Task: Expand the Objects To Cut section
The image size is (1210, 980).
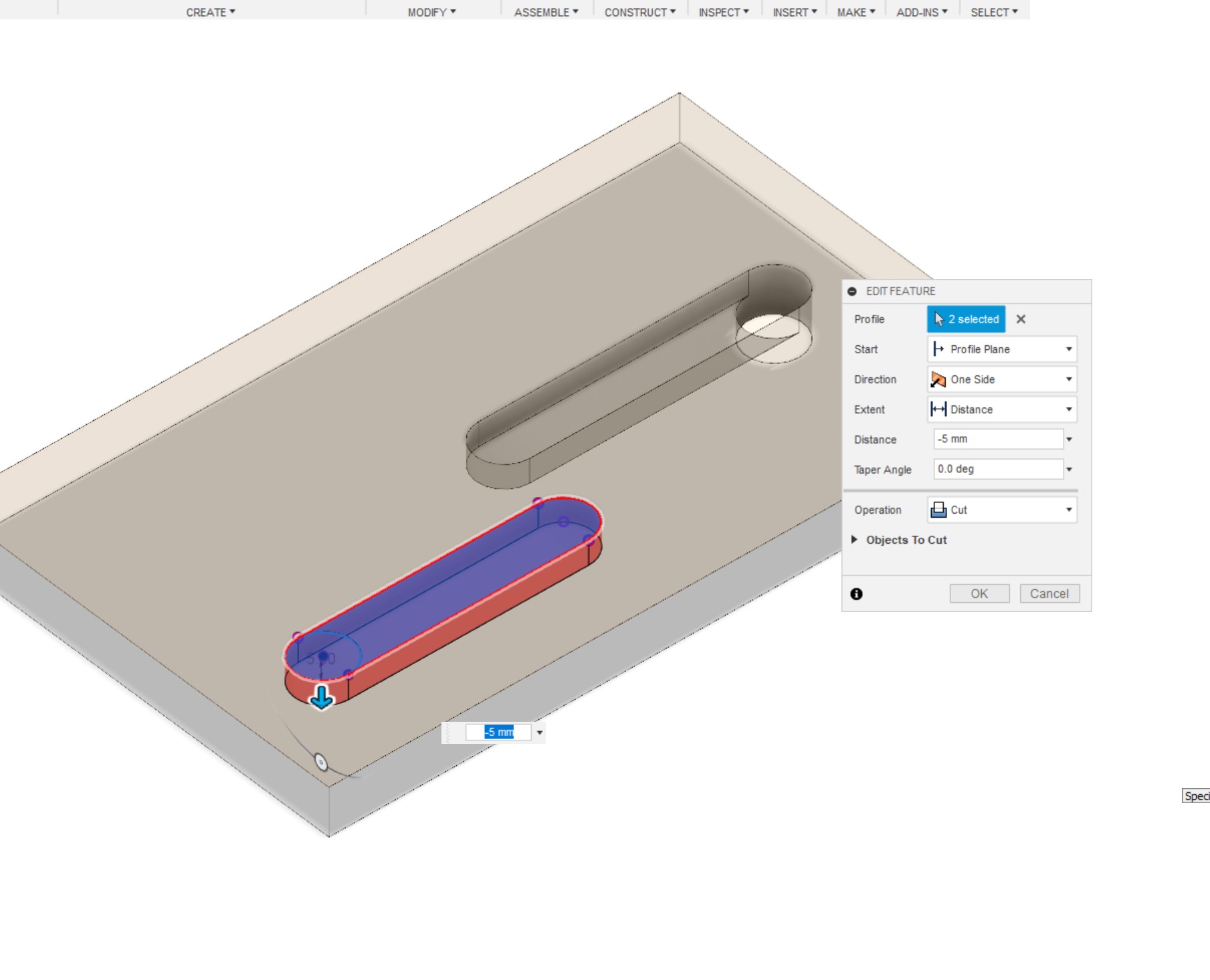Action: (854, 540)
